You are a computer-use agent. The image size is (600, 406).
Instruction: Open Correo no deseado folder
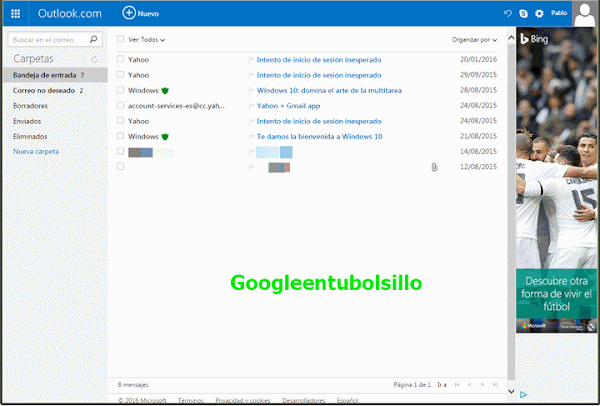pos(55,90)
